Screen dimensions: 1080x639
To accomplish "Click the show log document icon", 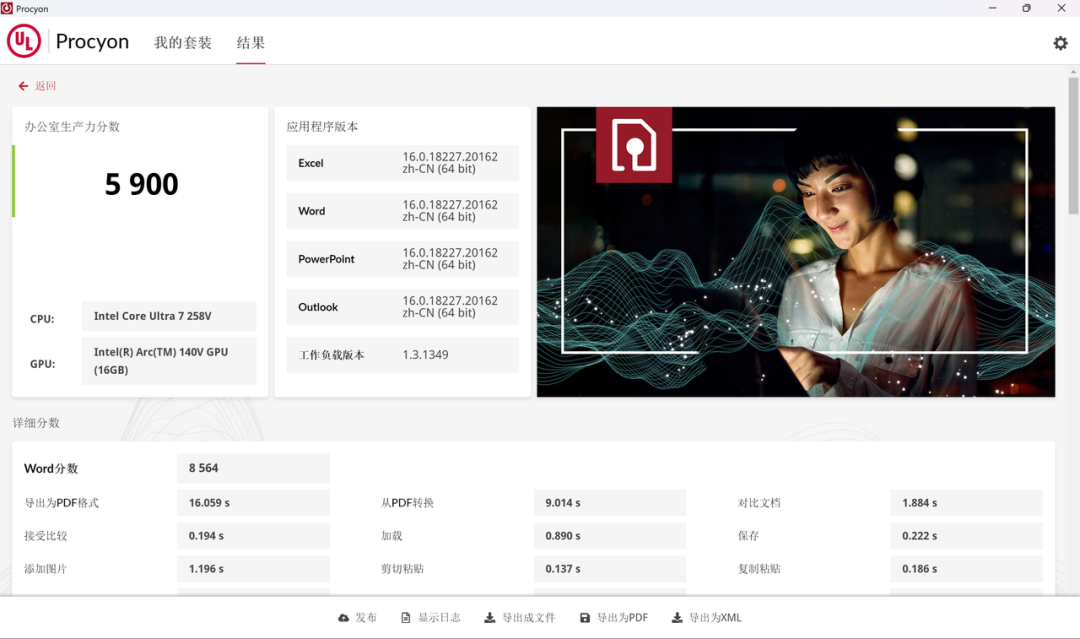I will coord(406,618).
